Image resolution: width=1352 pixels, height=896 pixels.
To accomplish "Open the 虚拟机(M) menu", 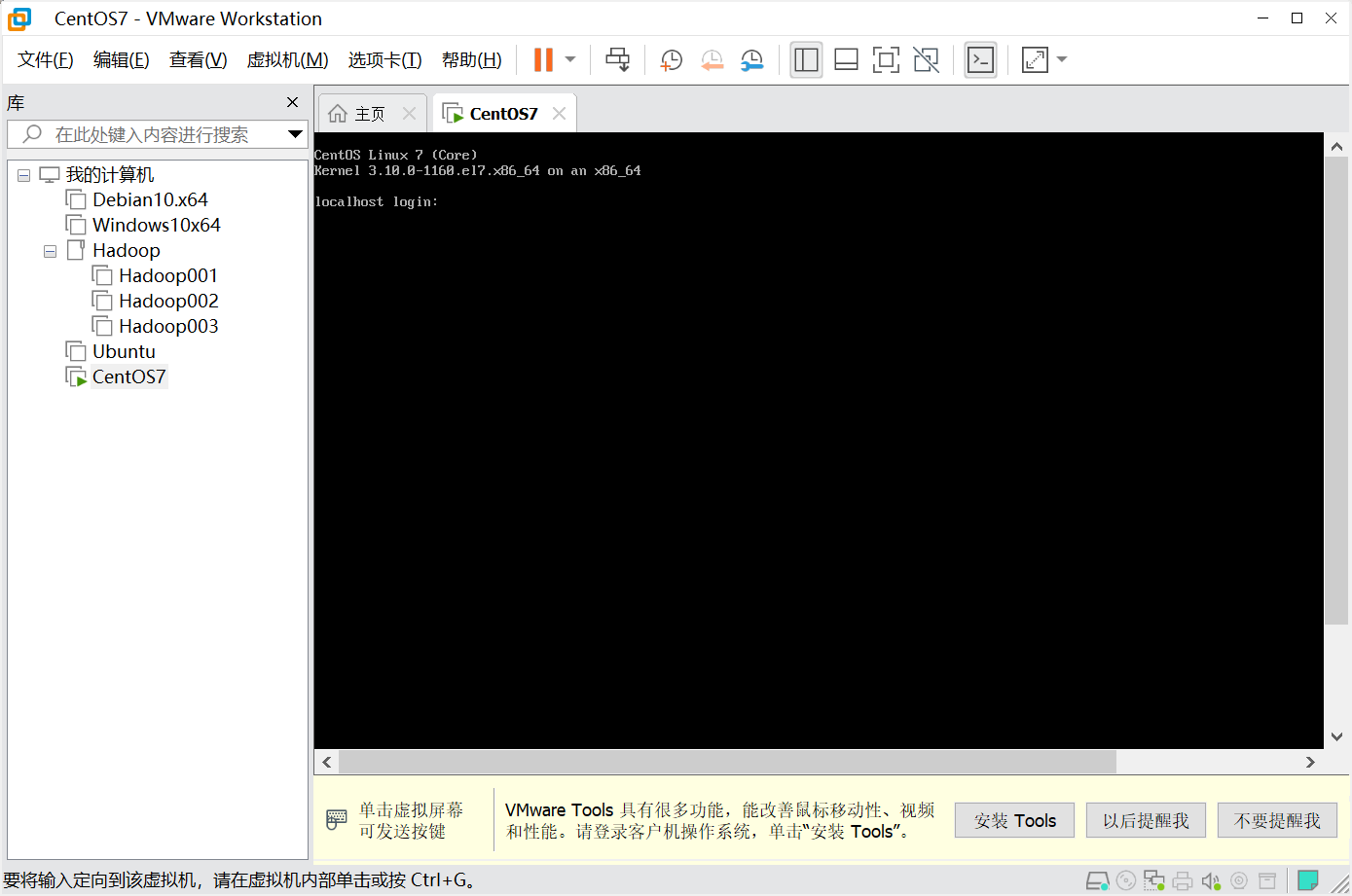I will click(x=288, y=60).
